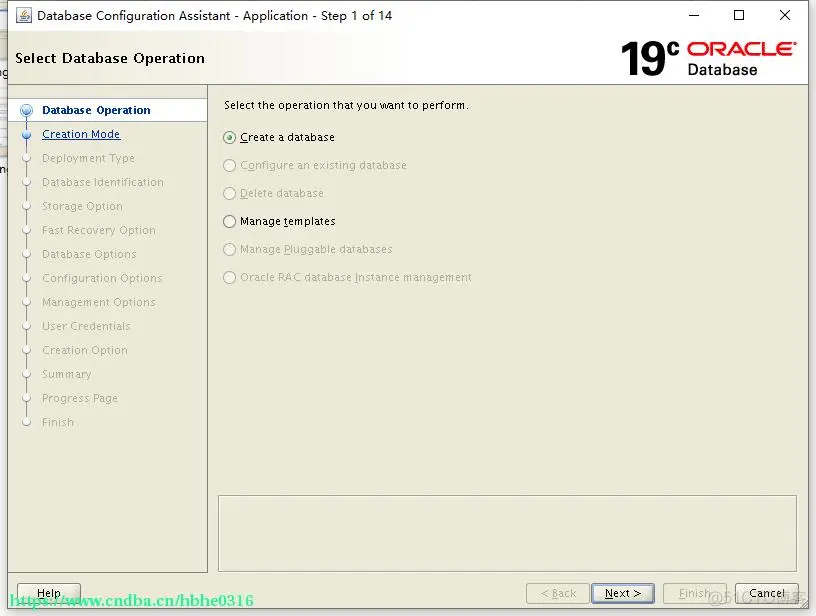Click the Creation Mode step bullet icon

[27, 134]
